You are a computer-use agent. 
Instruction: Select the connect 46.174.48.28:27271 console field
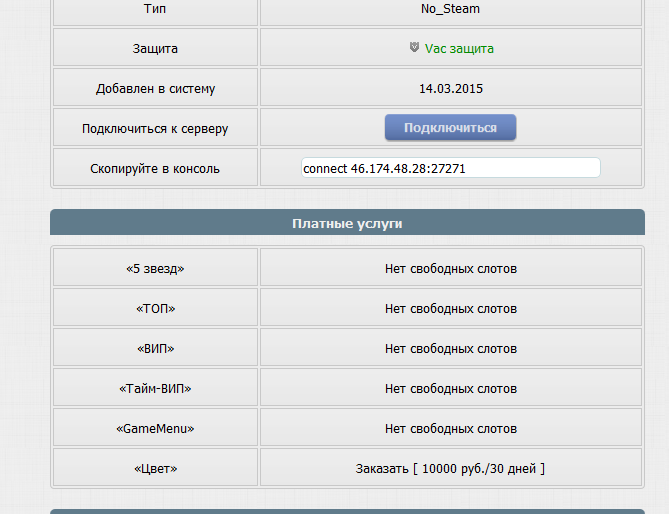(x=451, y=168)
